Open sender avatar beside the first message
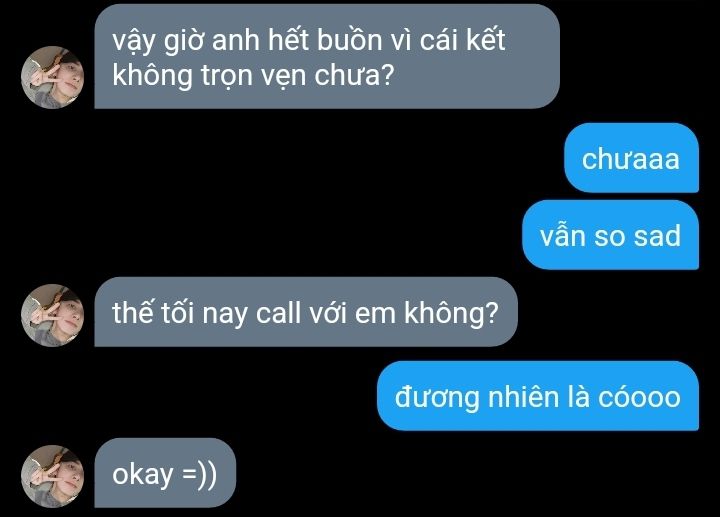720x517 pixels. click(53, 77)
